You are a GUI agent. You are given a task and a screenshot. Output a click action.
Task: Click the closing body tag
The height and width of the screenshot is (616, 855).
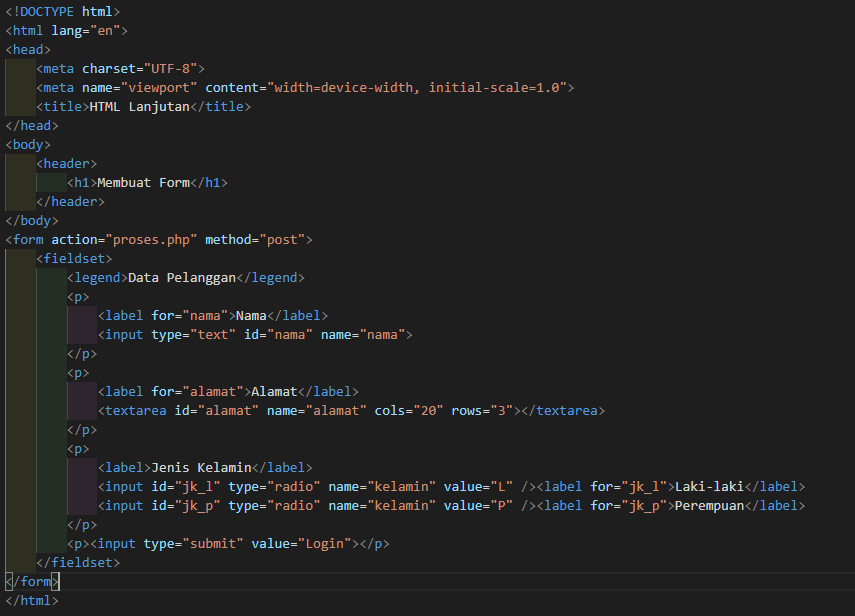point(32,221)
